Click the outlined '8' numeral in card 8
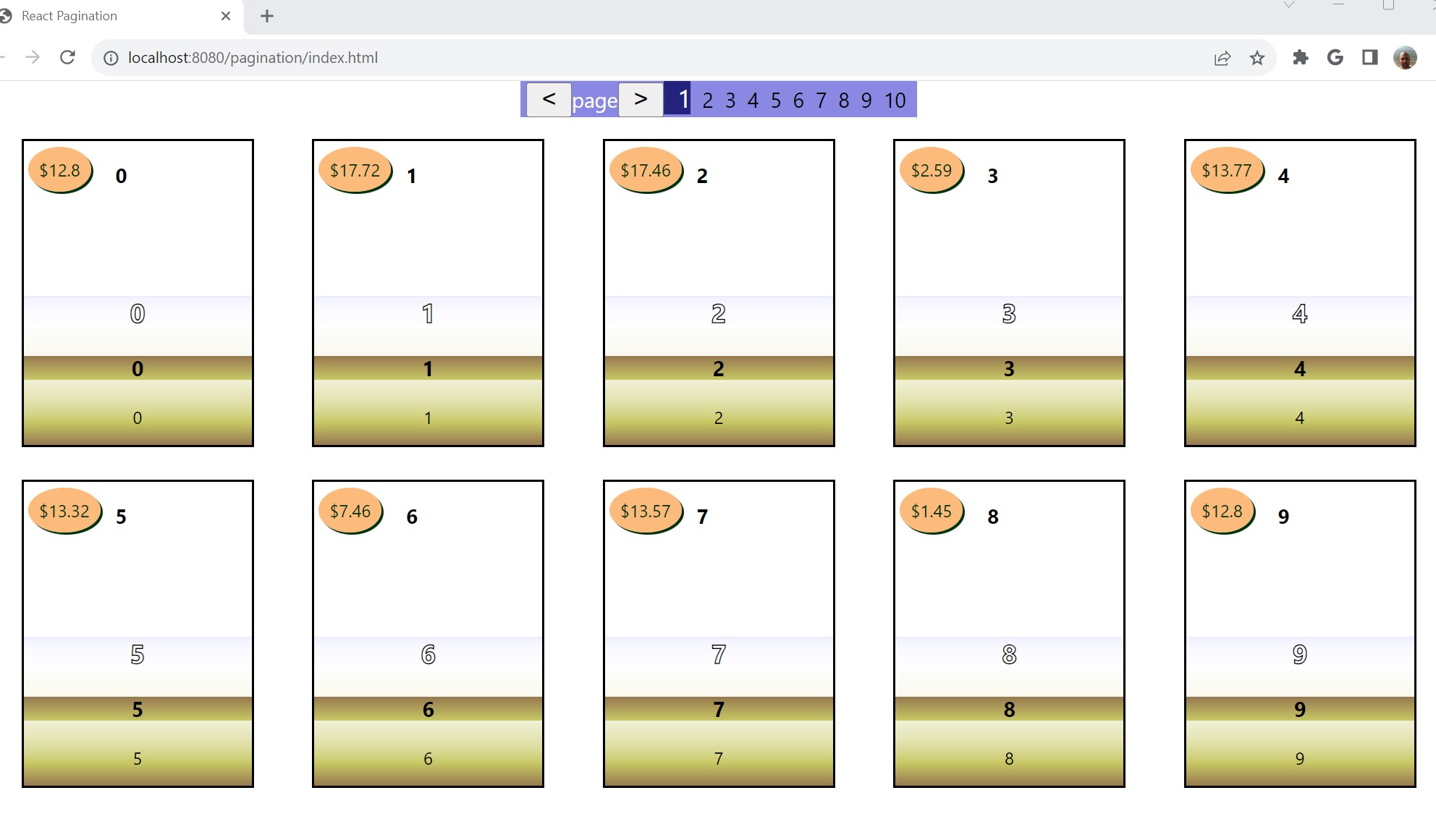The height and width of the screenshot is (840, 1436). [1009, 655]
